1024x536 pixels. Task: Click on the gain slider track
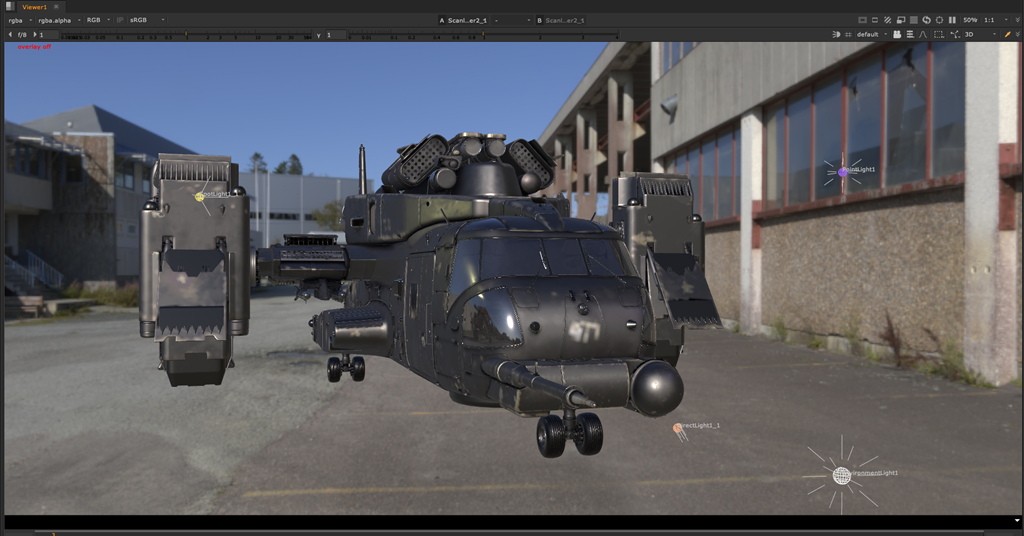tap(186, 35)
